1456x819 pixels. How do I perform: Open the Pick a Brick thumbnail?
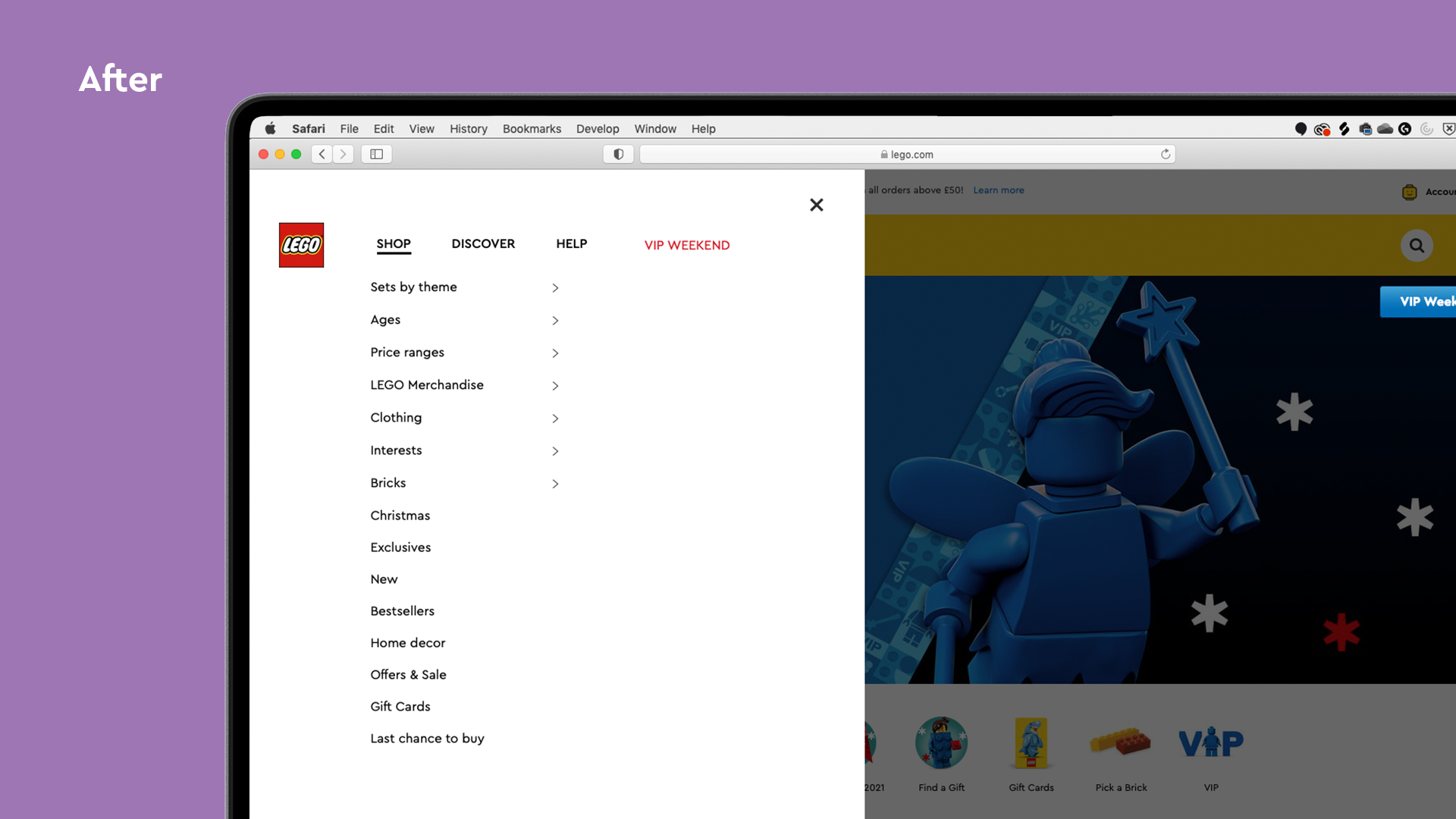pos(1120,742)
